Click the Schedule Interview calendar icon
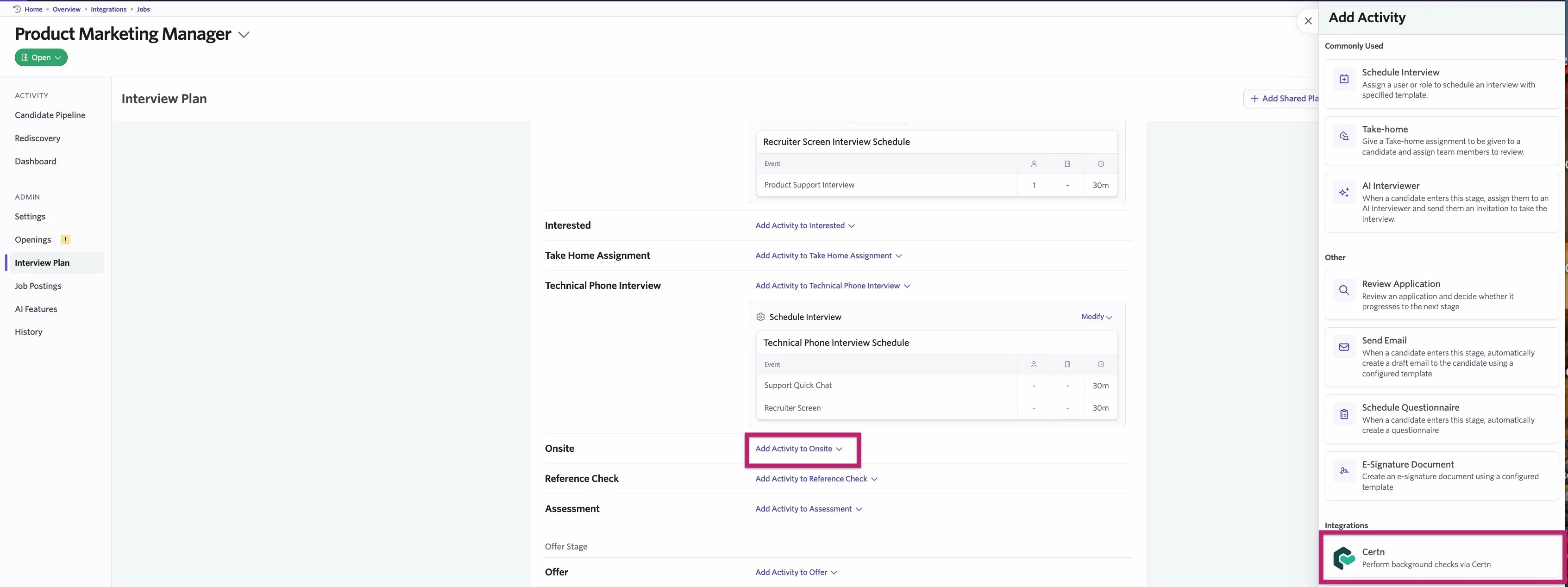 point(1344,79)
